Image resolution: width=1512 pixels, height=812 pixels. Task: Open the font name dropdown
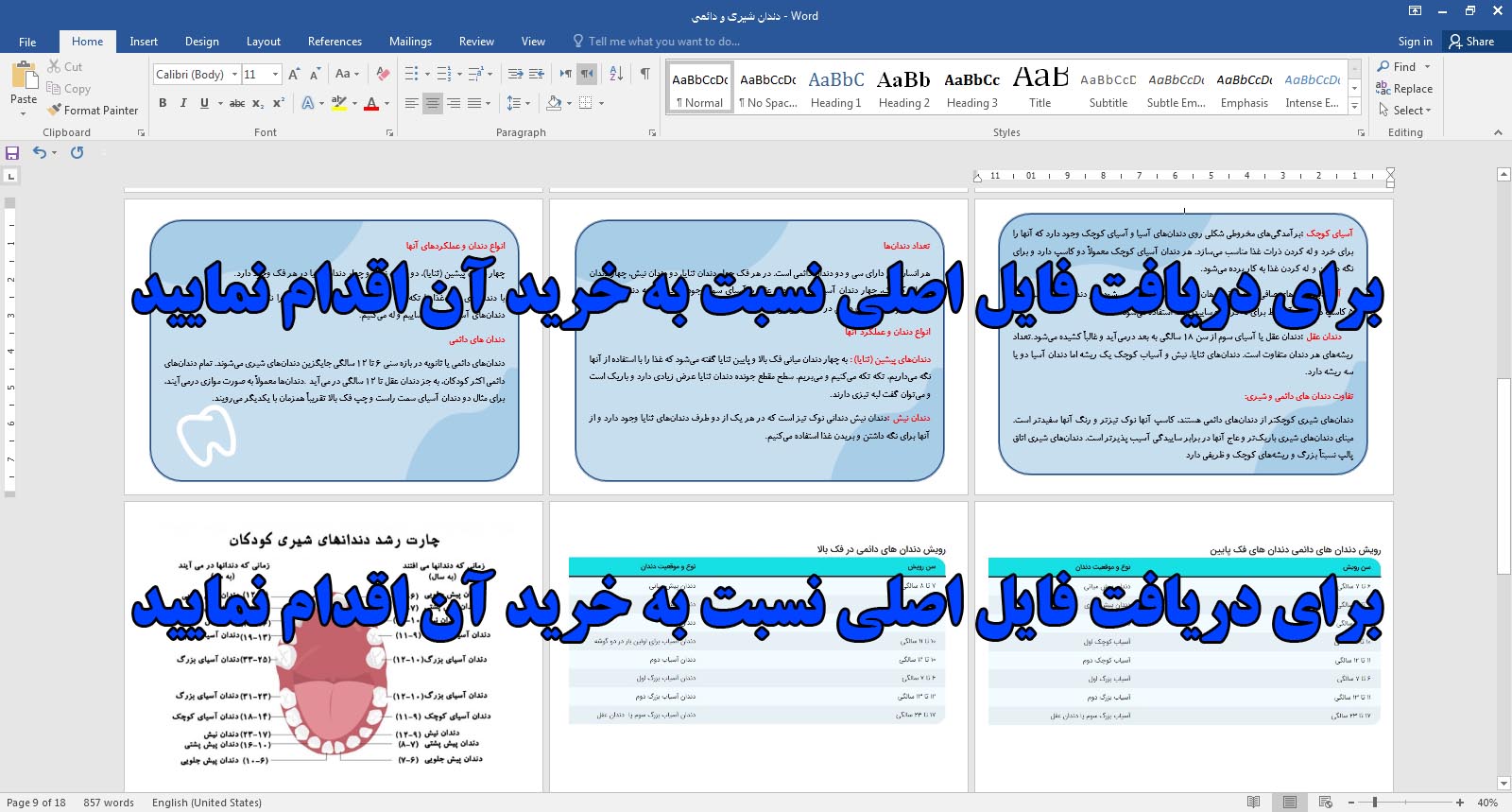234,74
